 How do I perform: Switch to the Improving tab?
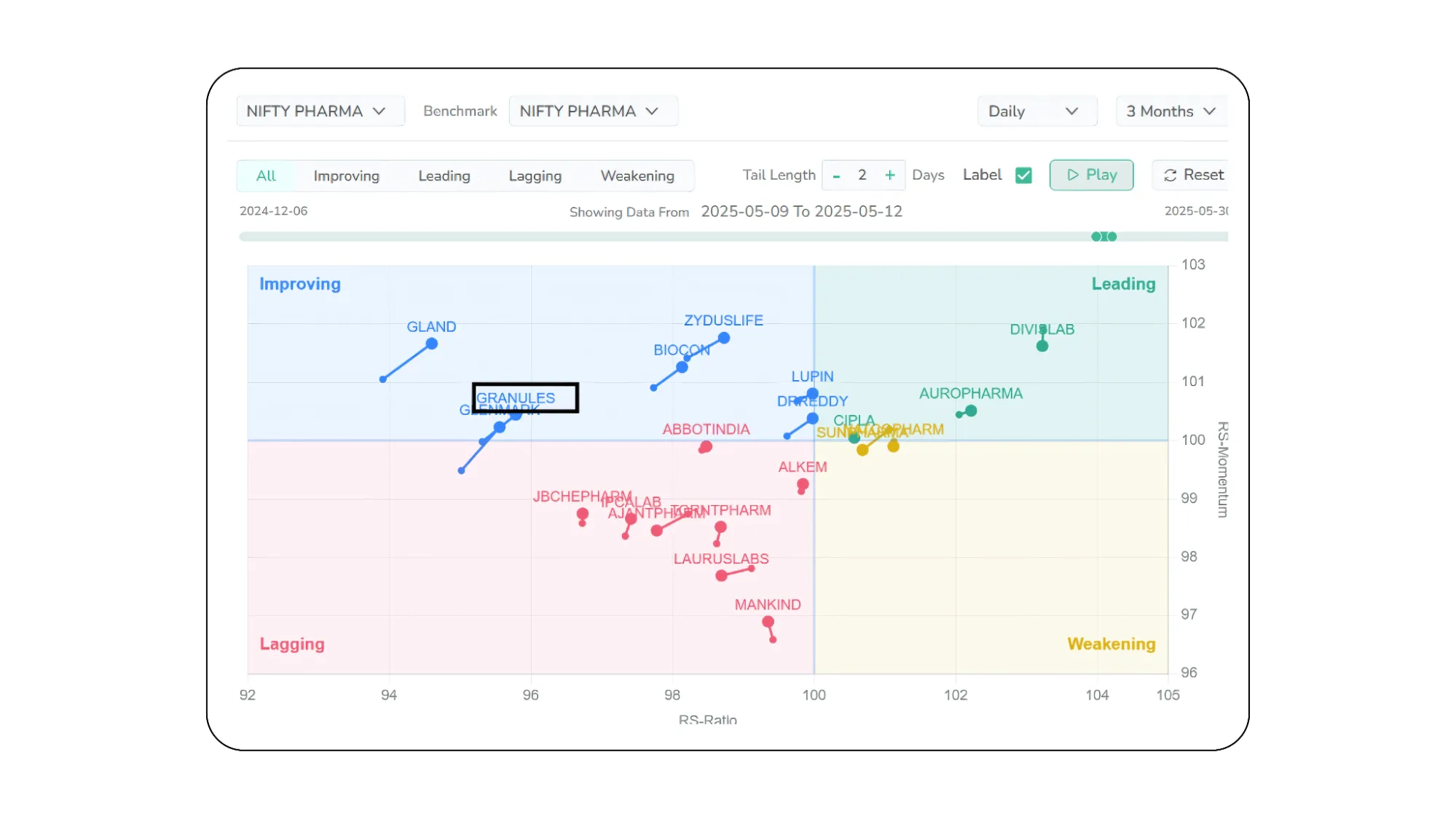click(x=346, y=175)
